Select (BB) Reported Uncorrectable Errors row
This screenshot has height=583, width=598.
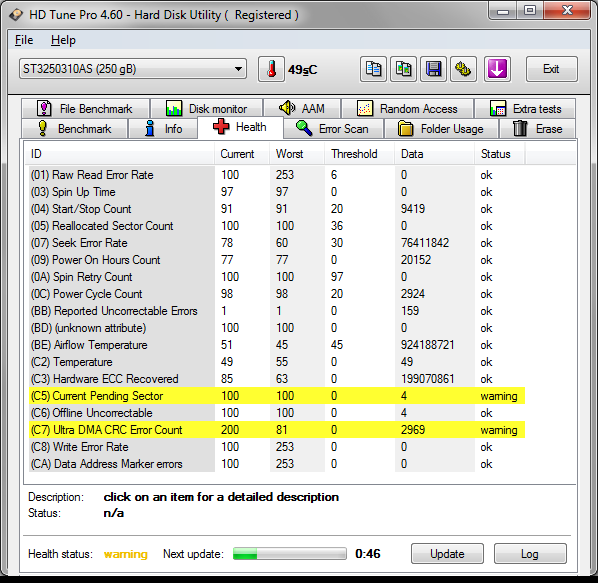(x=276, y=311)
